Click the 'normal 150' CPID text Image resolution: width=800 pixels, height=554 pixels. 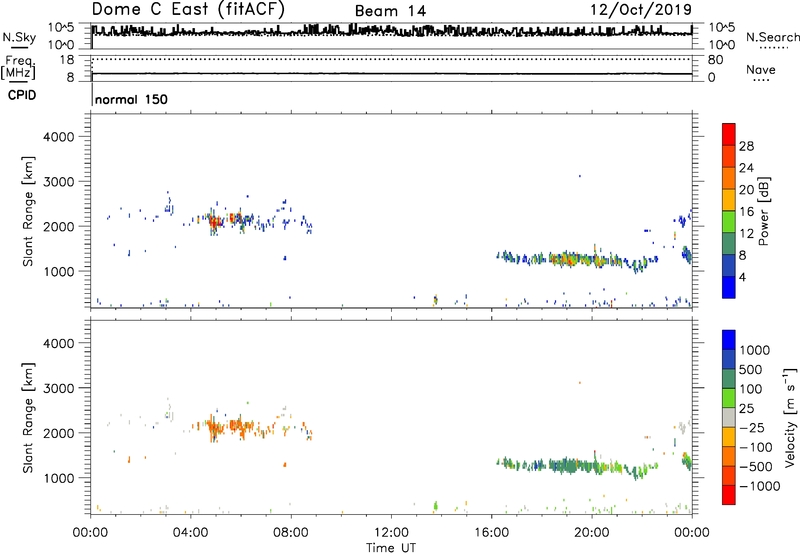coord(131,99)
